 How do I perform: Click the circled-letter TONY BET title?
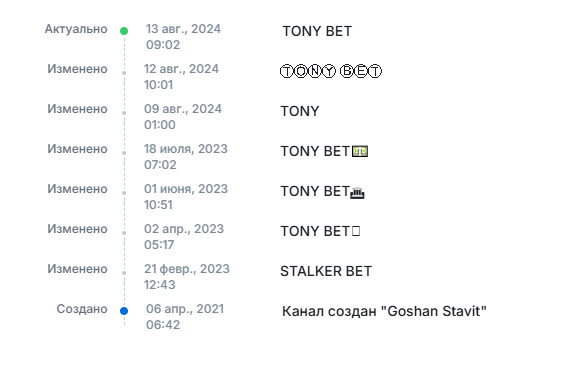tap(330, 71)
